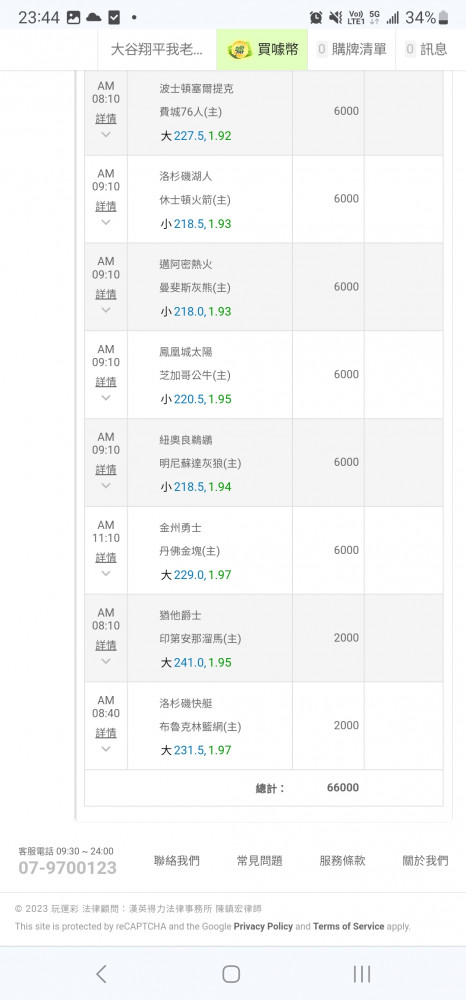Open the 聯絡我們 footer link
The height and width of the screenshot is (1000, 466).
177,861
